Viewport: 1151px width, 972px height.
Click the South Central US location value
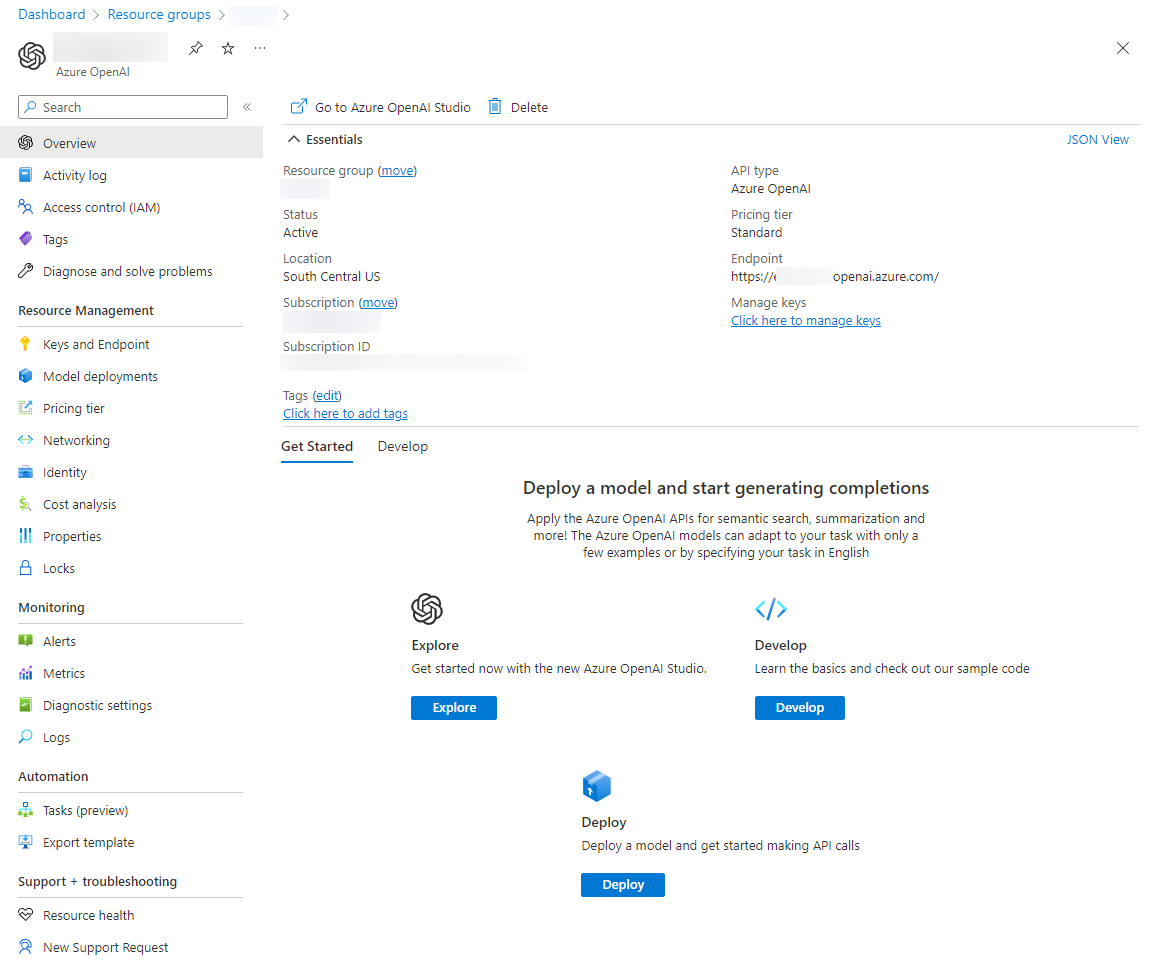pos(332,277)
